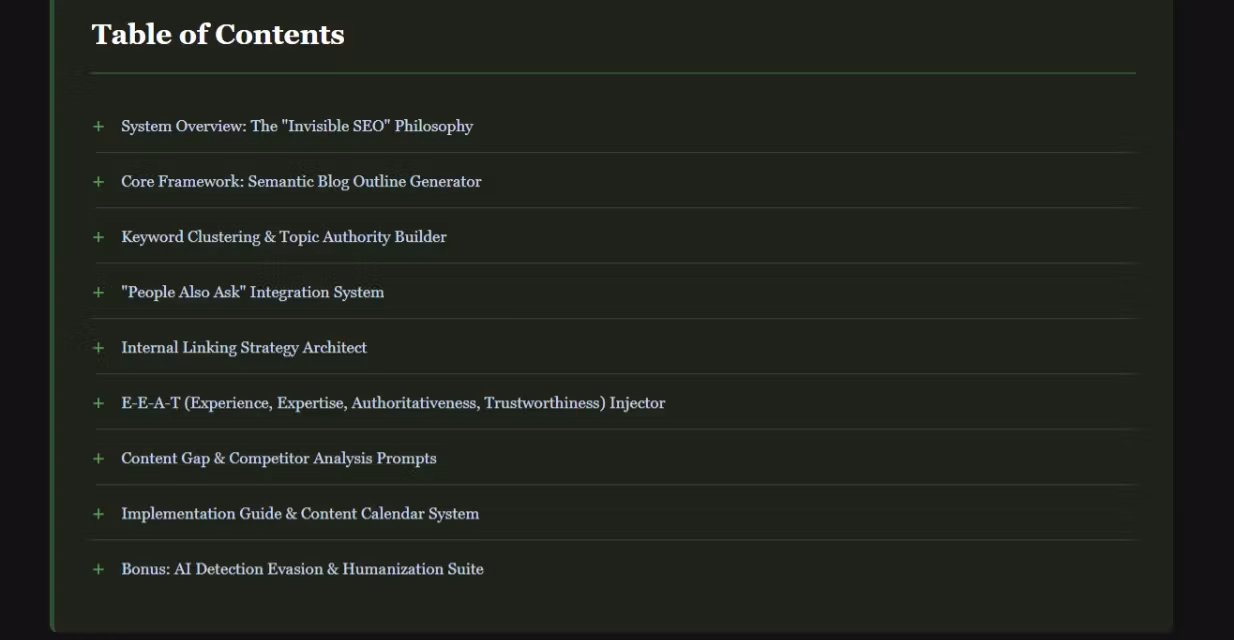Screen dimensions: 1234x640
Task: Expand Internal Linking Strategy with plus icon
Action: [x=98, y=348]
